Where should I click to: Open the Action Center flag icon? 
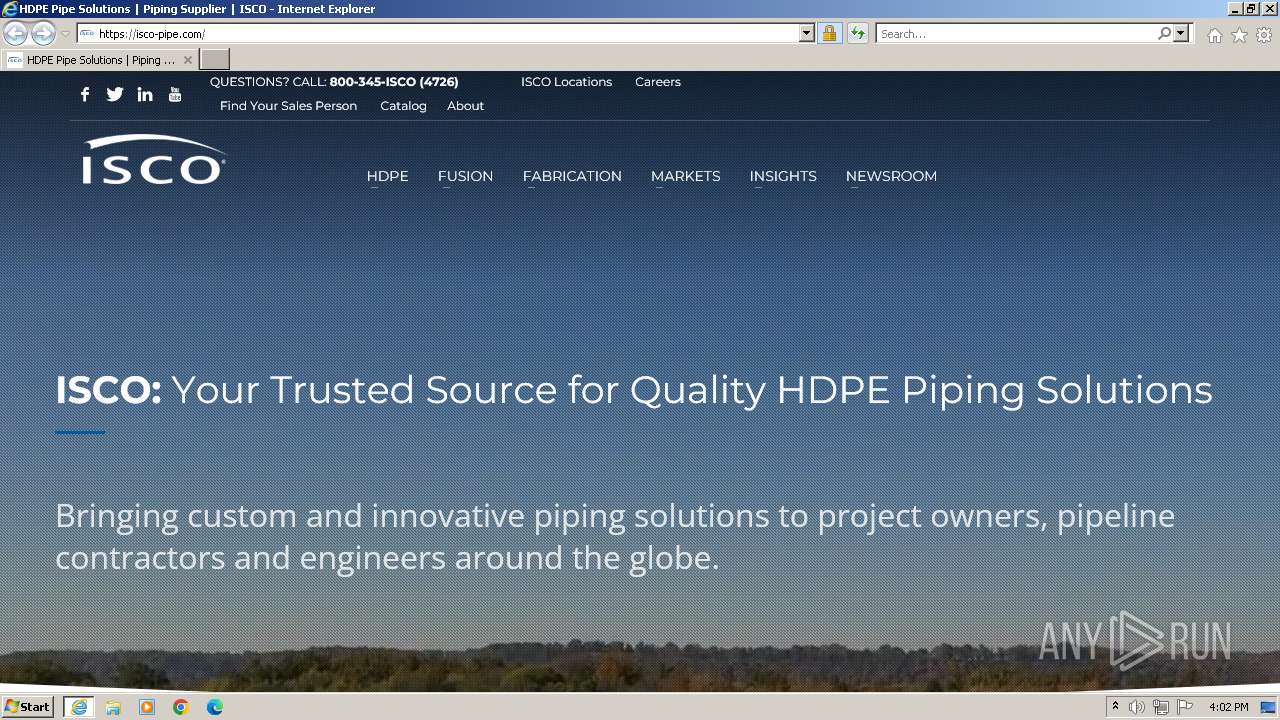1185,707
